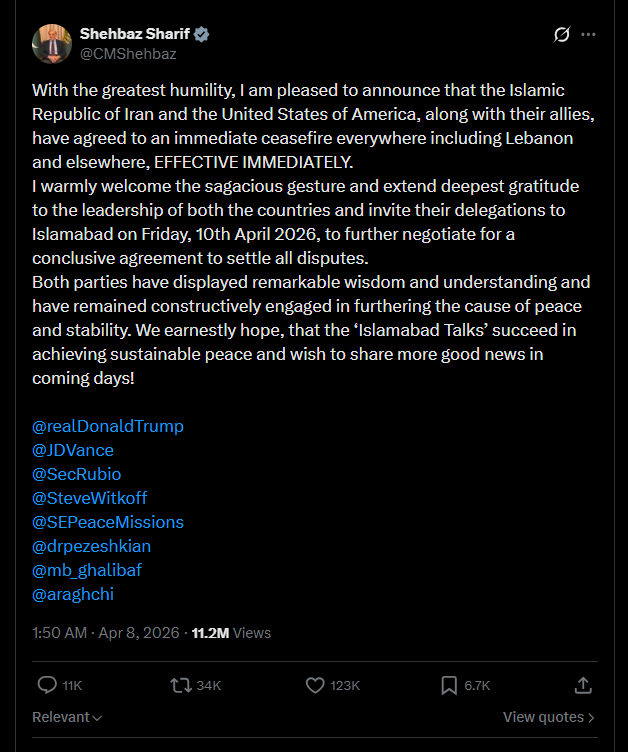The width and height of the screenshot is (628, 752).
Task: Like the post with the heart icon
Action: (315, 685)
